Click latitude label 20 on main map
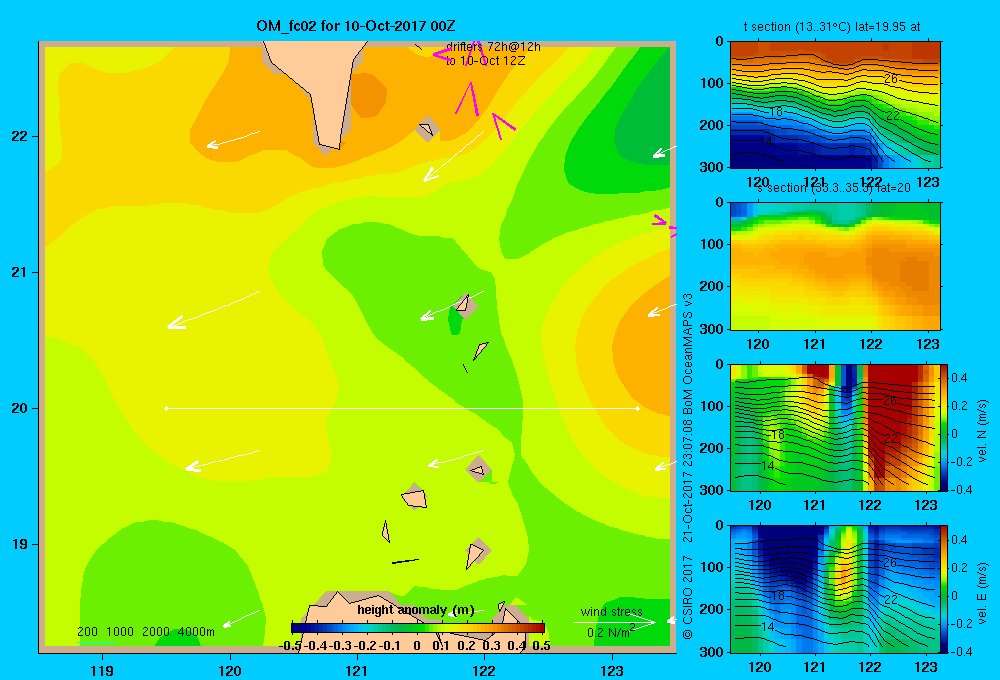 pos(20,408)
